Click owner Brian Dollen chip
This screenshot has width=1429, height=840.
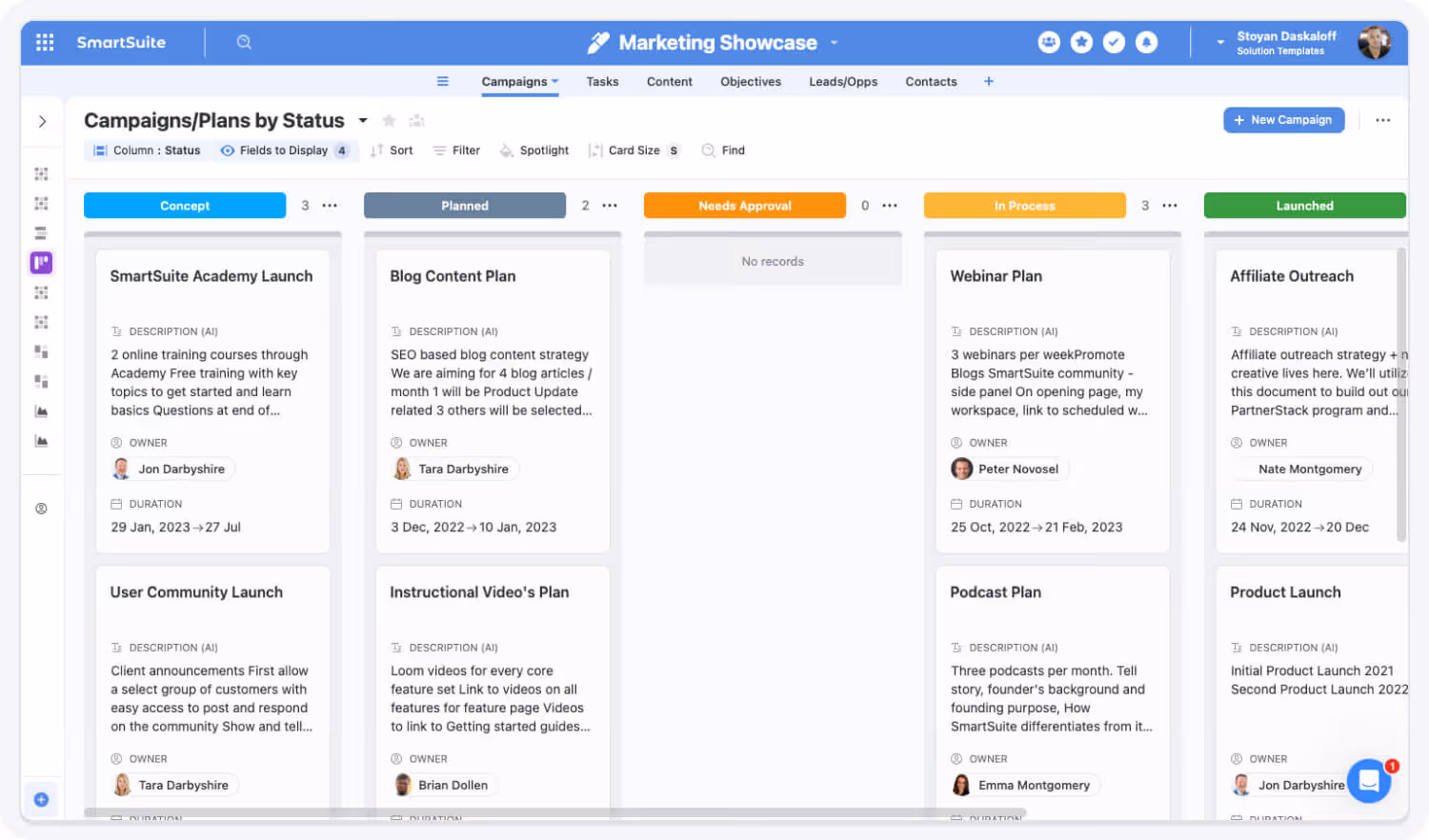click(443, 785)
